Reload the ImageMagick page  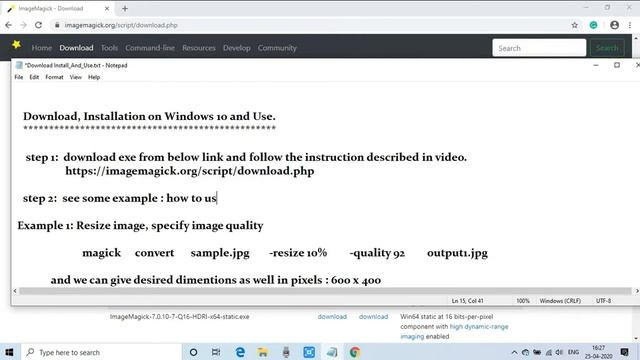coord(38,25)
